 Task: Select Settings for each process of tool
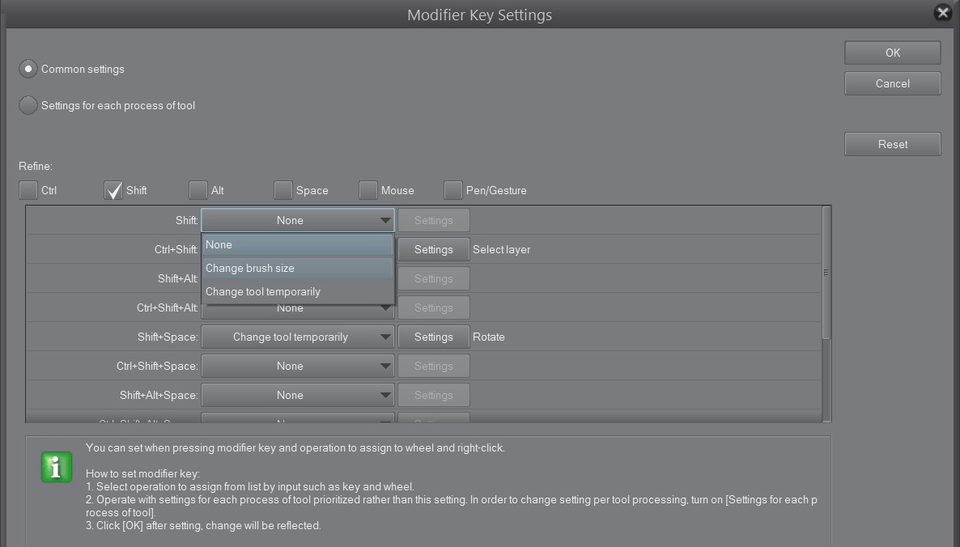29,105
